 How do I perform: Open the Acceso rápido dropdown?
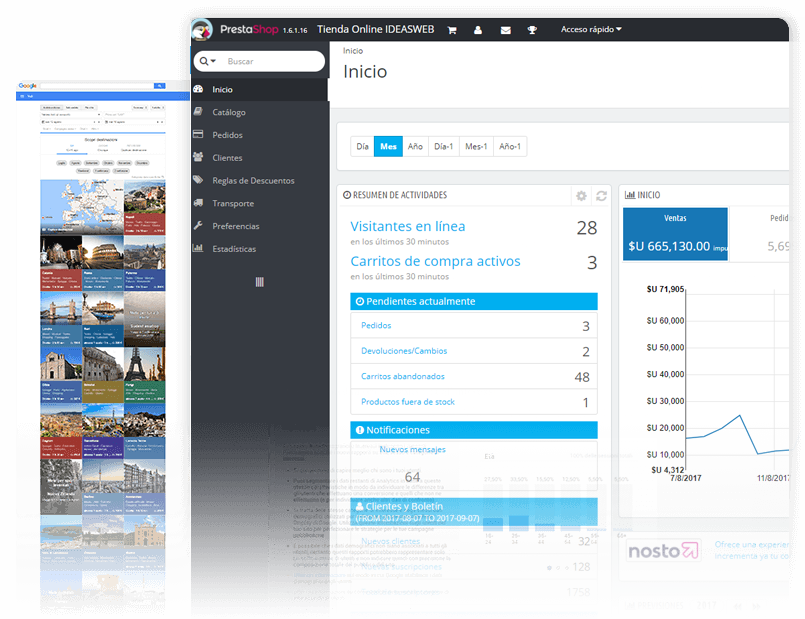pos(591,29)
